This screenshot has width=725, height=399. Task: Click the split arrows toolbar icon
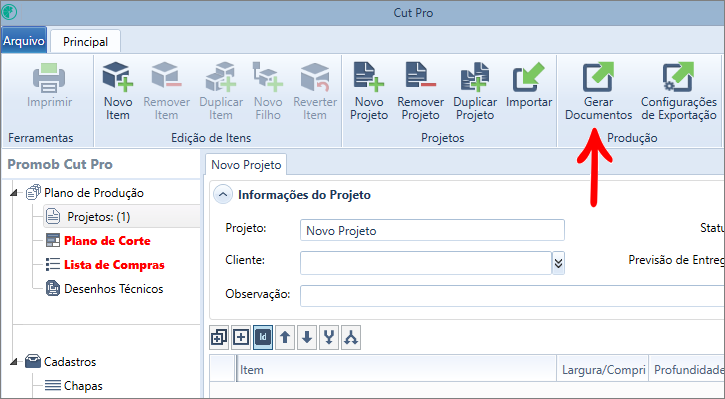pyautogui.click(x=351, y=338)
